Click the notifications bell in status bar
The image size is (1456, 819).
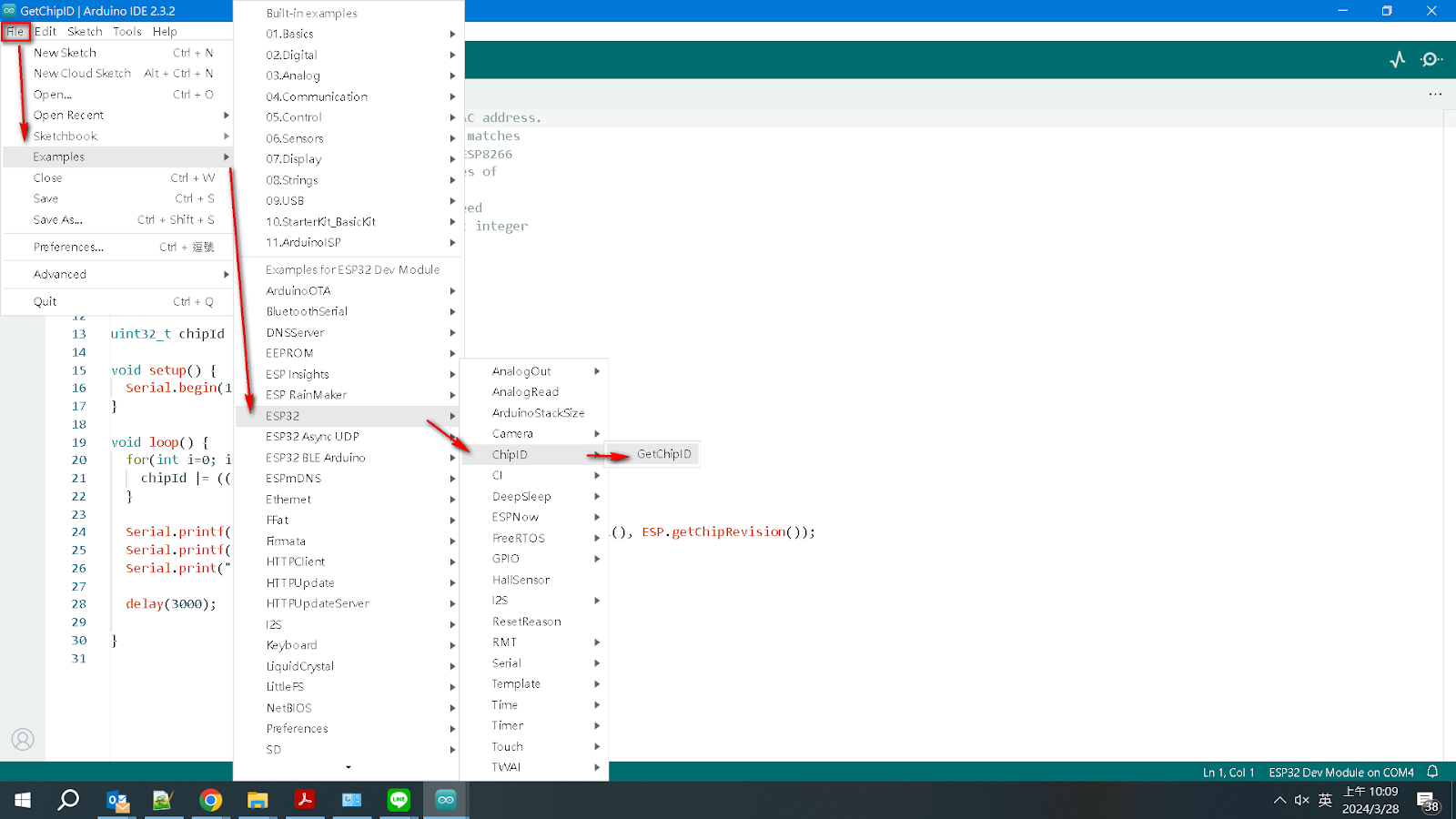[1432, 772]
